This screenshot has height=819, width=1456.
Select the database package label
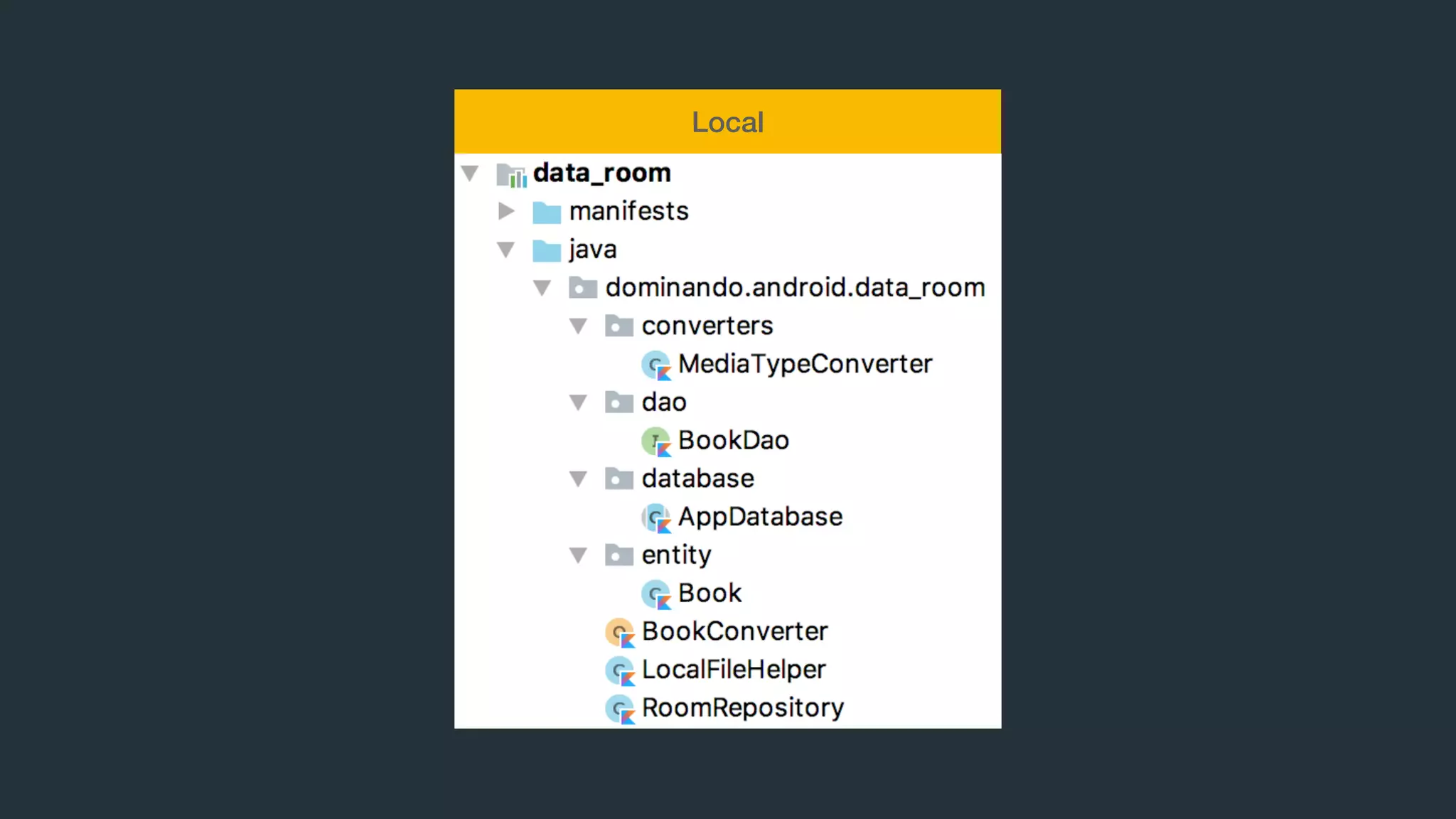pyautogui.click(x=697, y=478)
